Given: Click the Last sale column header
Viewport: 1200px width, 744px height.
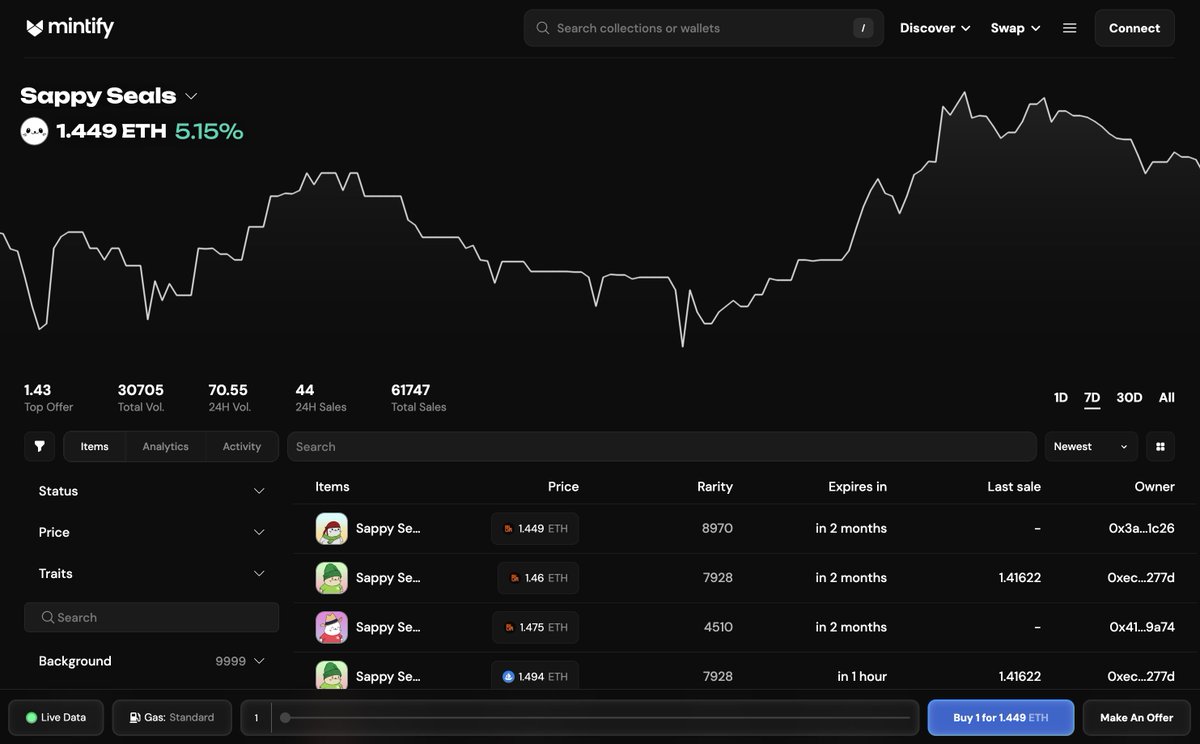Looking at the screenshot, I should (x=1014, y=487).
